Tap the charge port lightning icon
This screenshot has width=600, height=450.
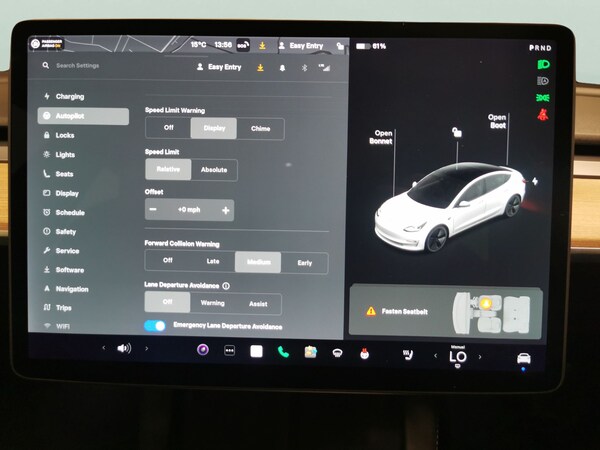tap(535, 181)
